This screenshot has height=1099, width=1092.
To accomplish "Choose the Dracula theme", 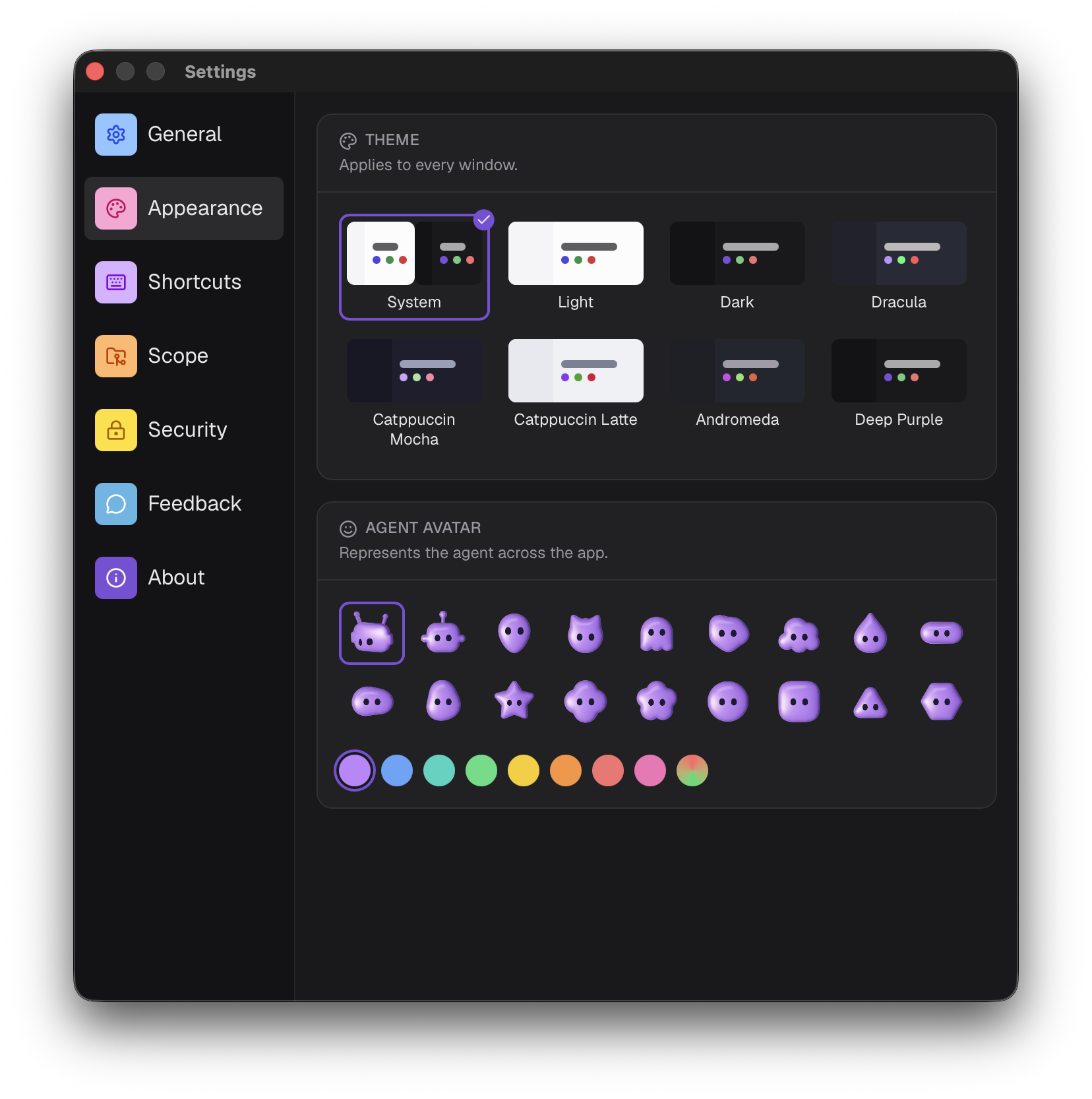I will tap(899, 267).
